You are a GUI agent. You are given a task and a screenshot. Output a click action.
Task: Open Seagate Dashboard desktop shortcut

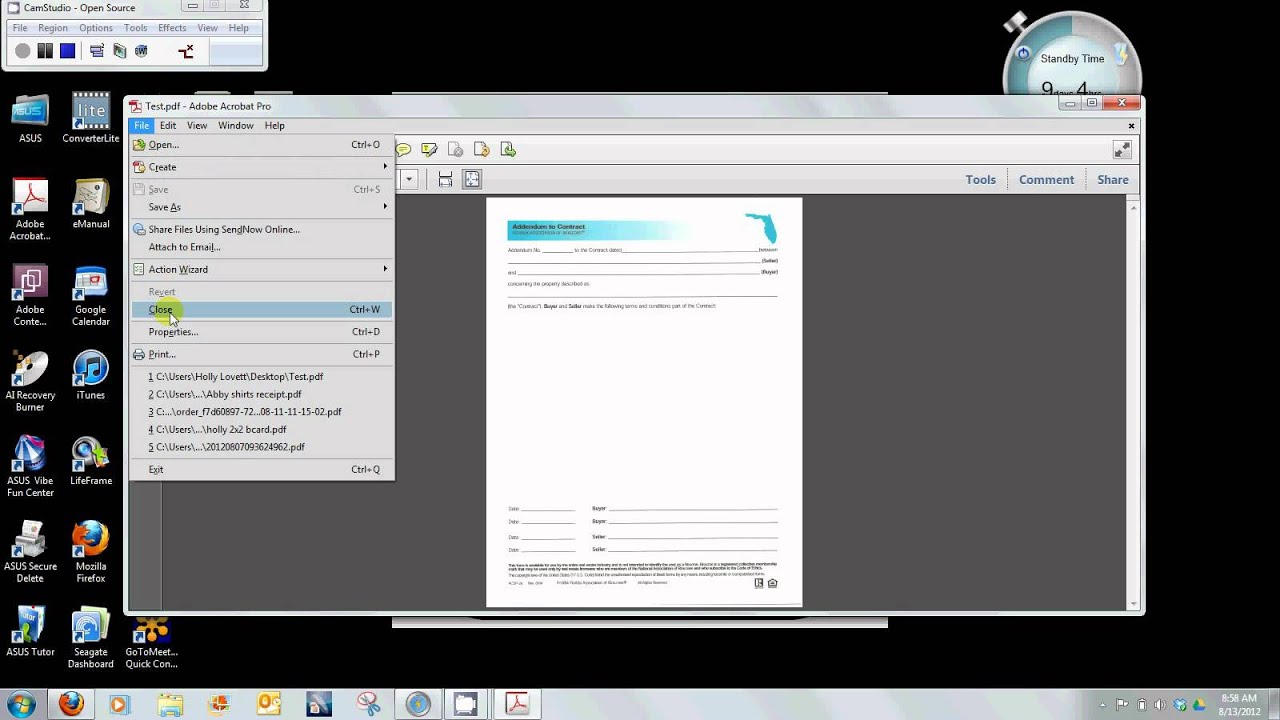point(90,638)
